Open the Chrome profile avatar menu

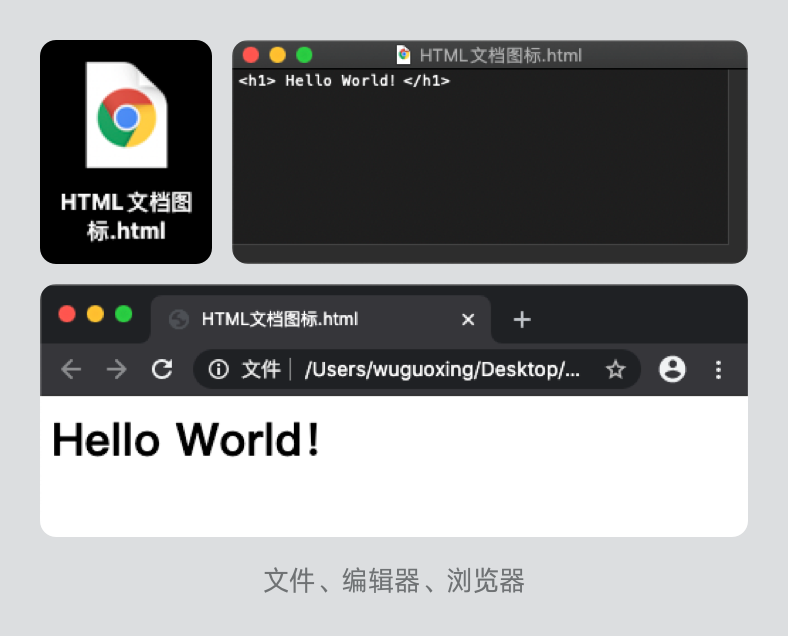tap(672, 369)
